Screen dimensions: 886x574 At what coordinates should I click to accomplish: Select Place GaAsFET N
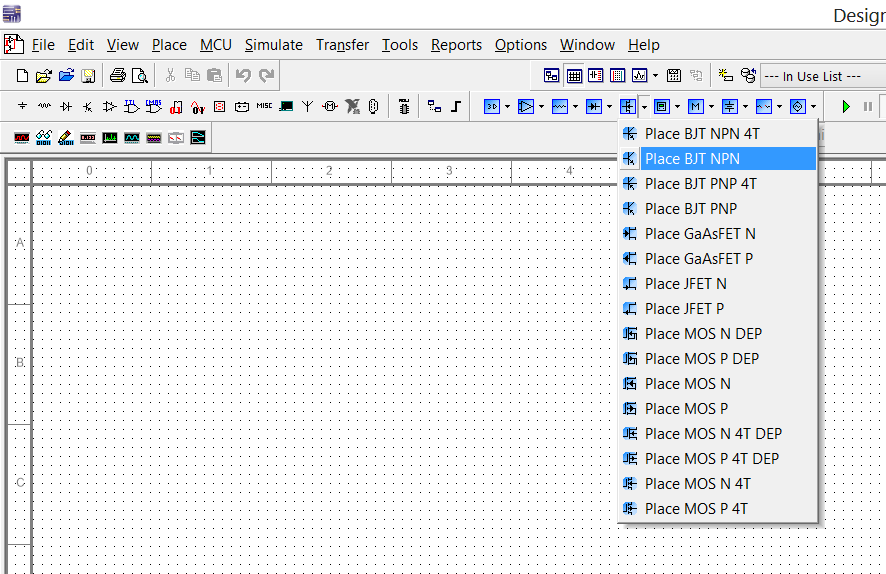coord(718,233)
